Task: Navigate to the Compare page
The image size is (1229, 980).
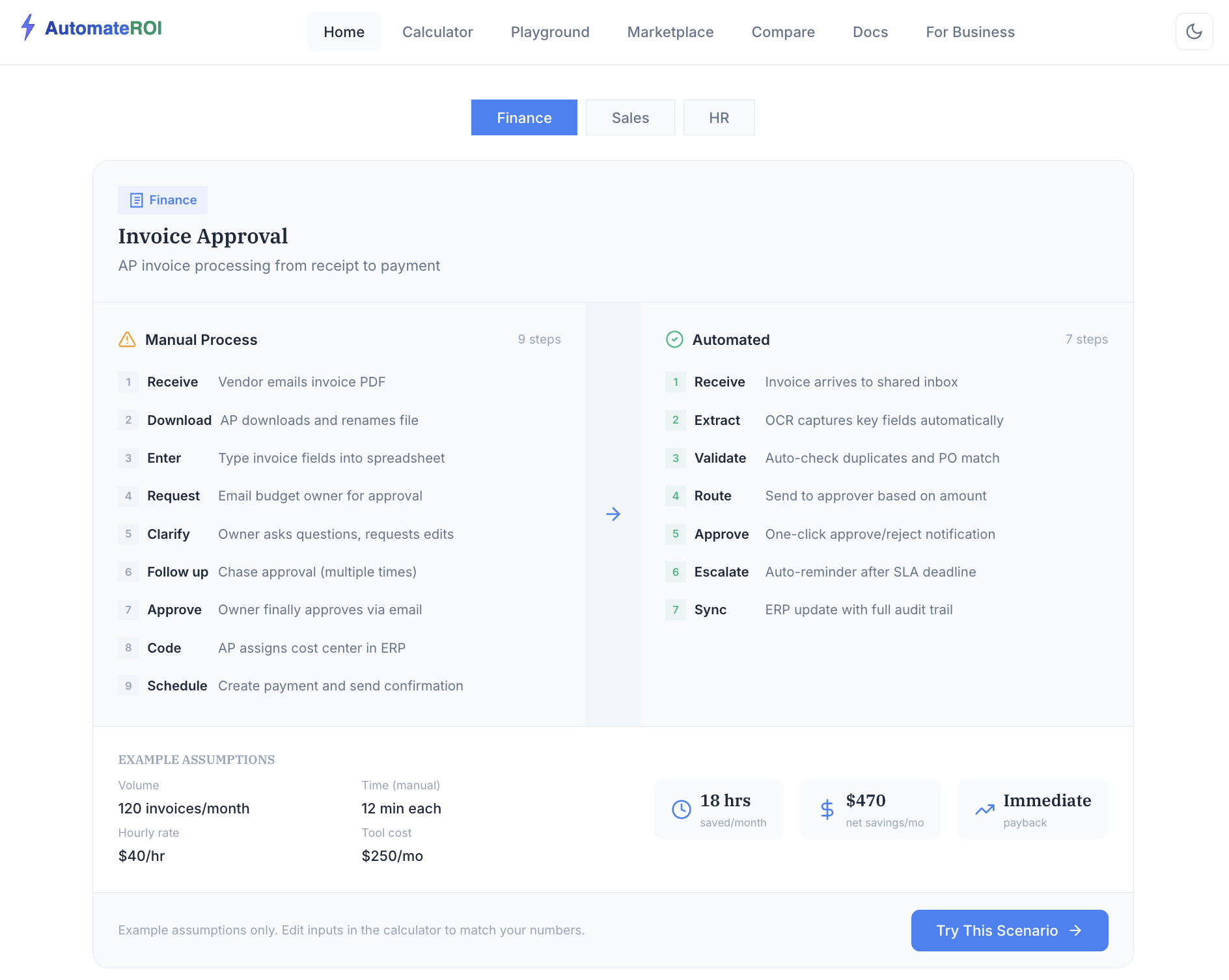Action: coord(783,32)
